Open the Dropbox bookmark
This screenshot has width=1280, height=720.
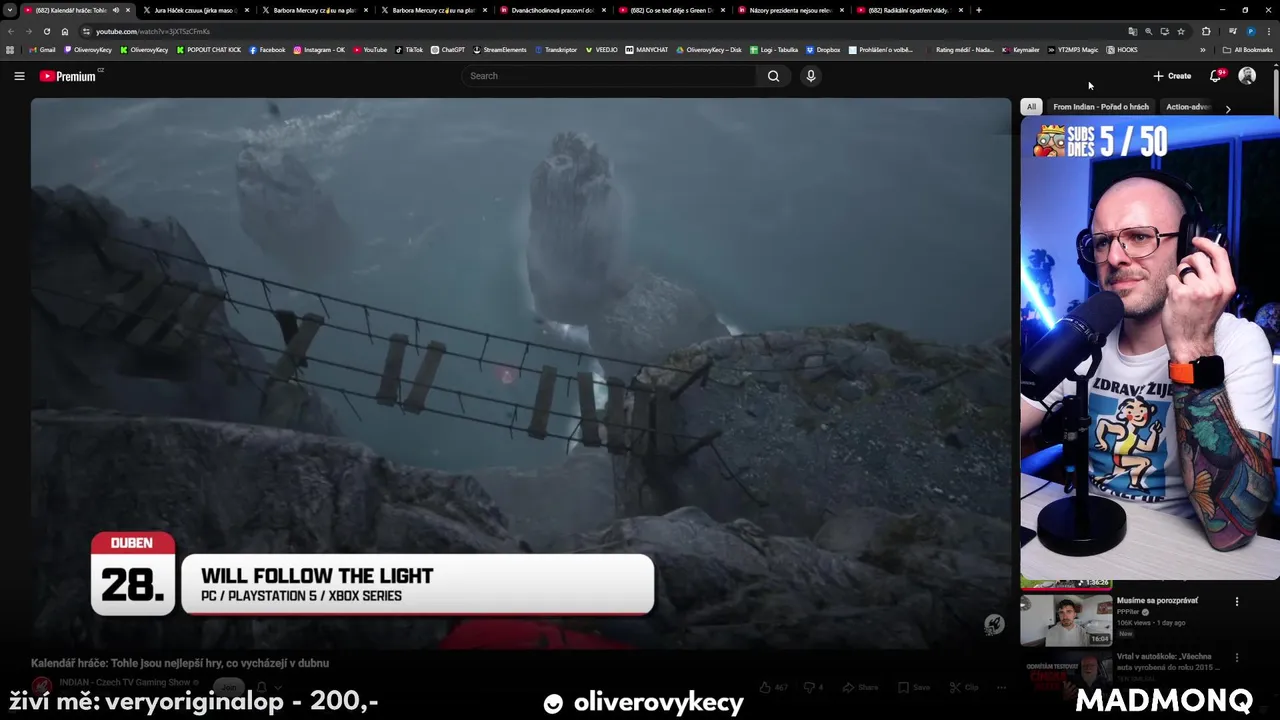coord(823,49)
